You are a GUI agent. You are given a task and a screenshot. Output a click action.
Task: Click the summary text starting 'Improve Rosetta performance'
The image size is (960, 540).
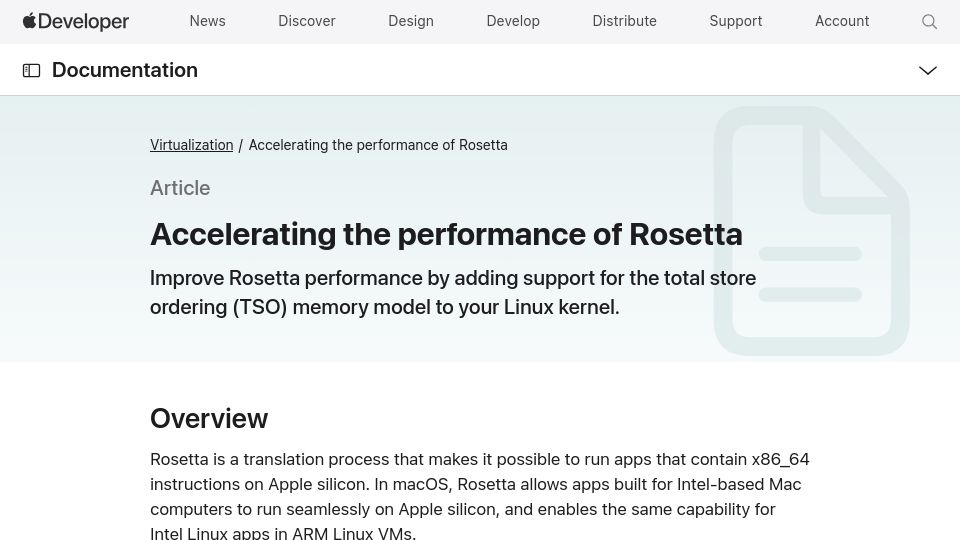453,292
